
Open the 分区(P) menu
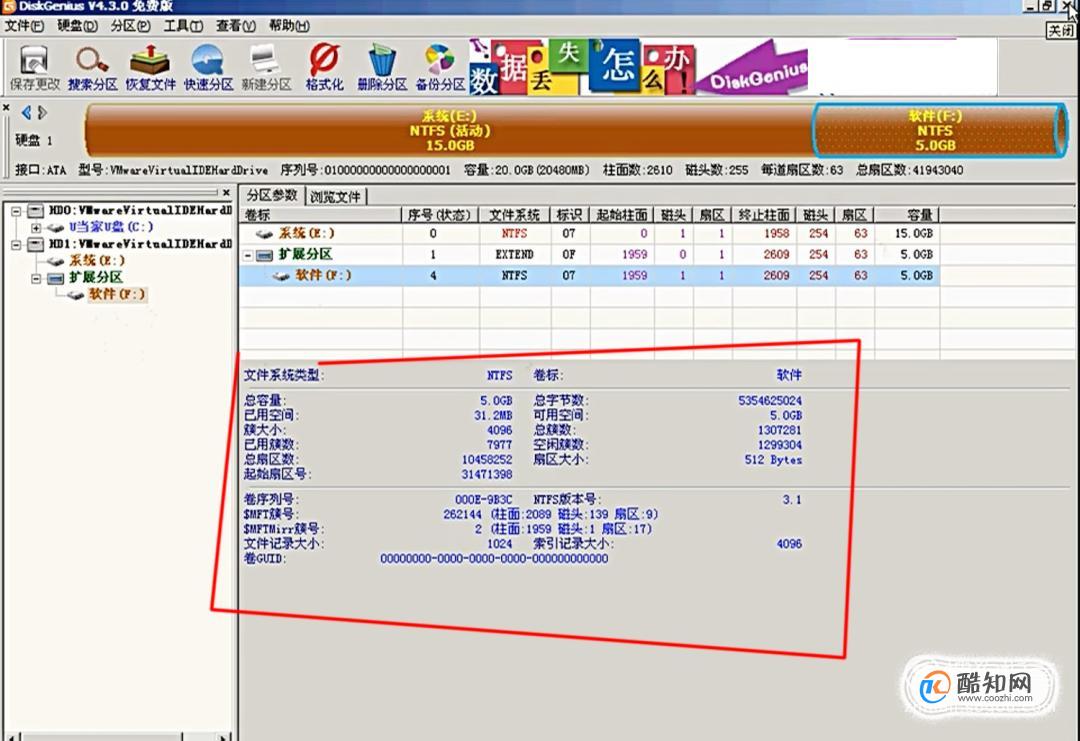130,25
